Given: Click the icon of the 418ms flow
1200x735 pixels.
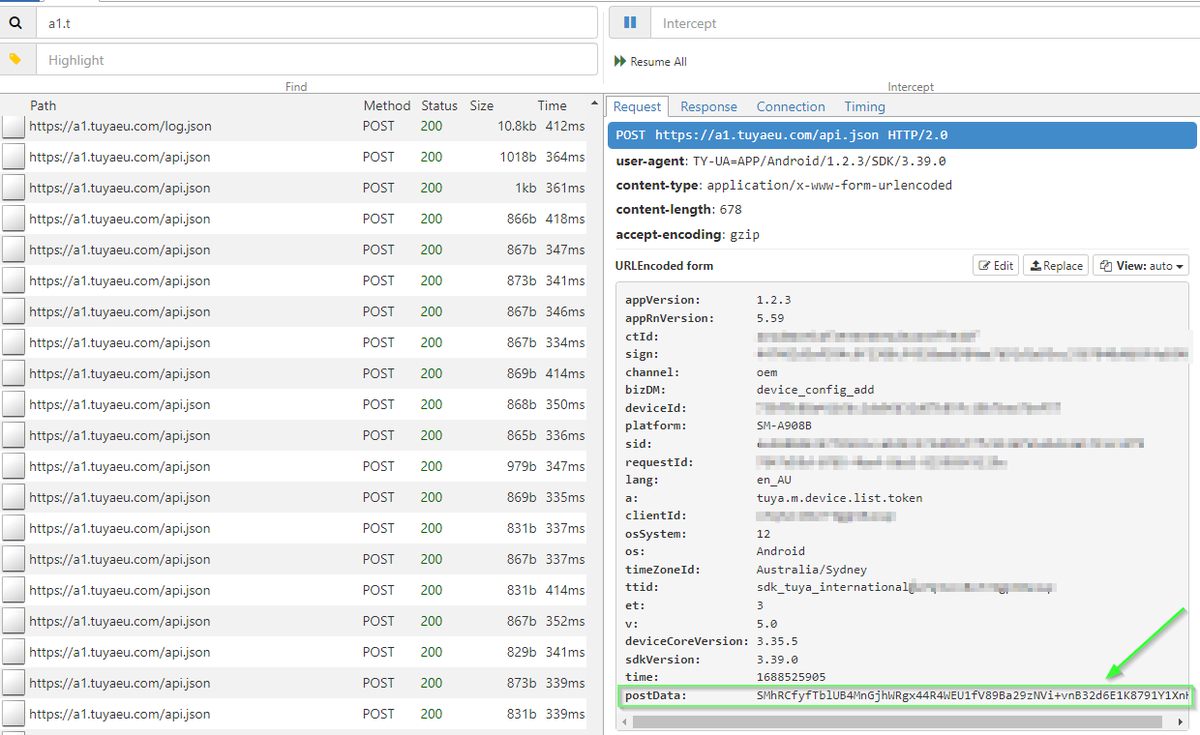Looking at the screenshot, I should point(13,219).
